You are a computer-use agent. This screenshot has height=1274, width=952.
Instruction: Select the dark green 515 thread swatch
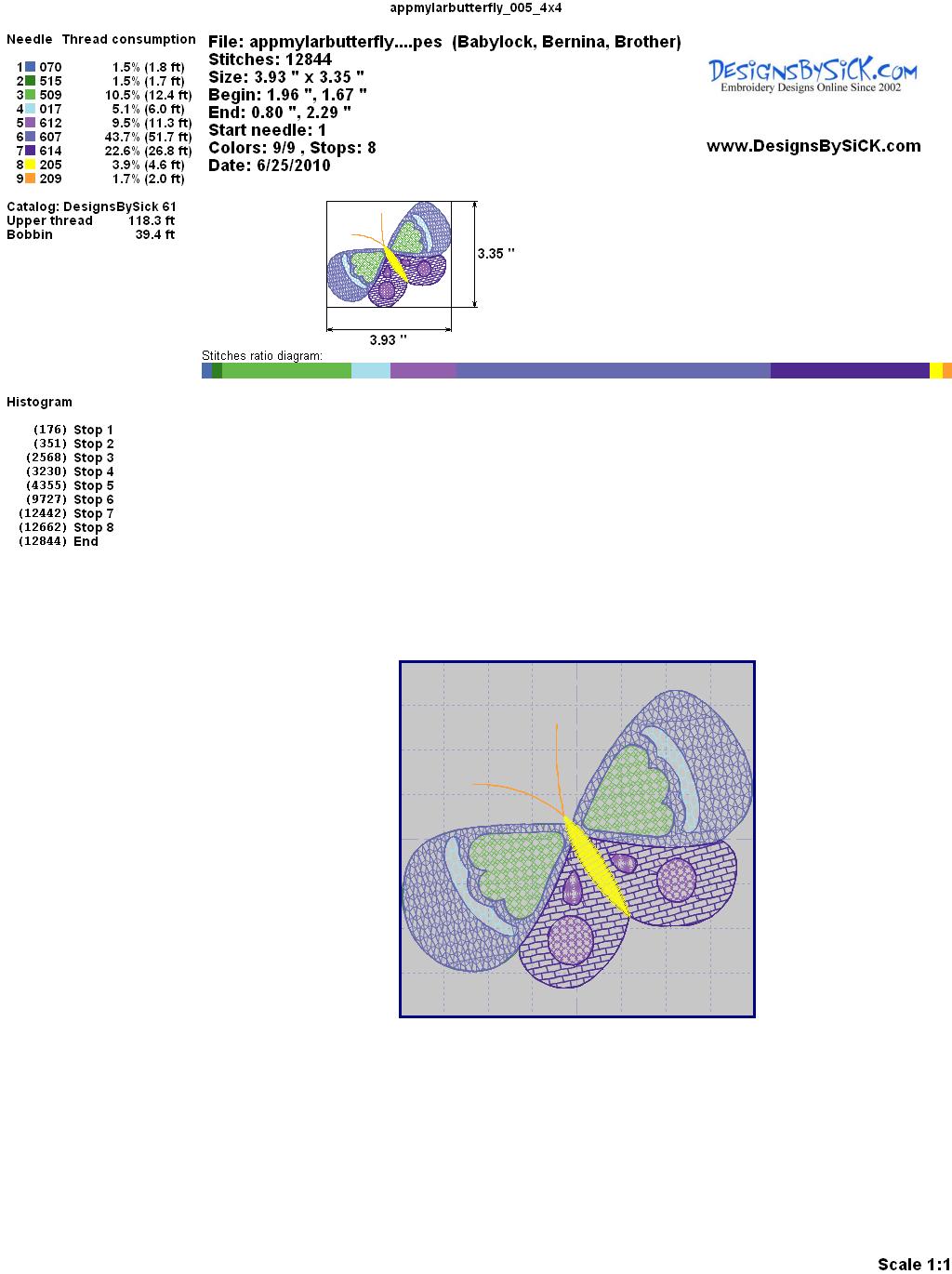pos(31,81)
